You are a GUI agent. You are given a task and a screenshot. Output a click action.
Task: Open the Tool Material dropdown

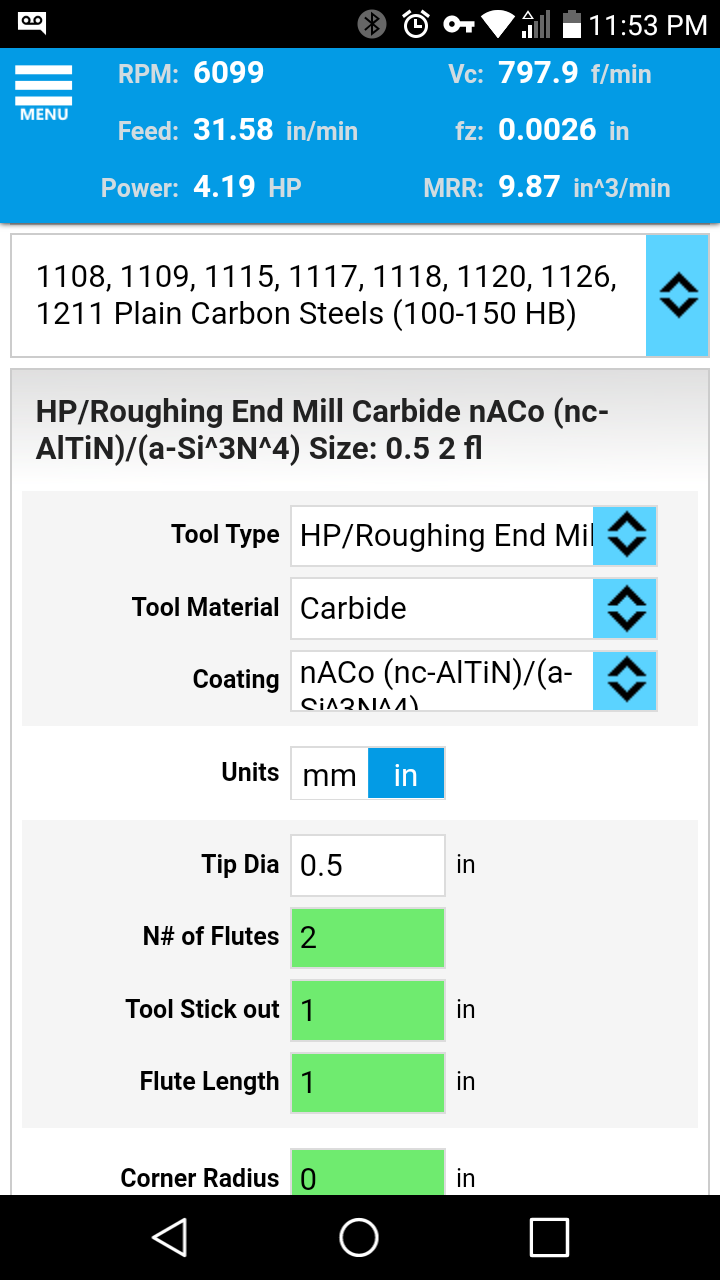coord(625,608)
